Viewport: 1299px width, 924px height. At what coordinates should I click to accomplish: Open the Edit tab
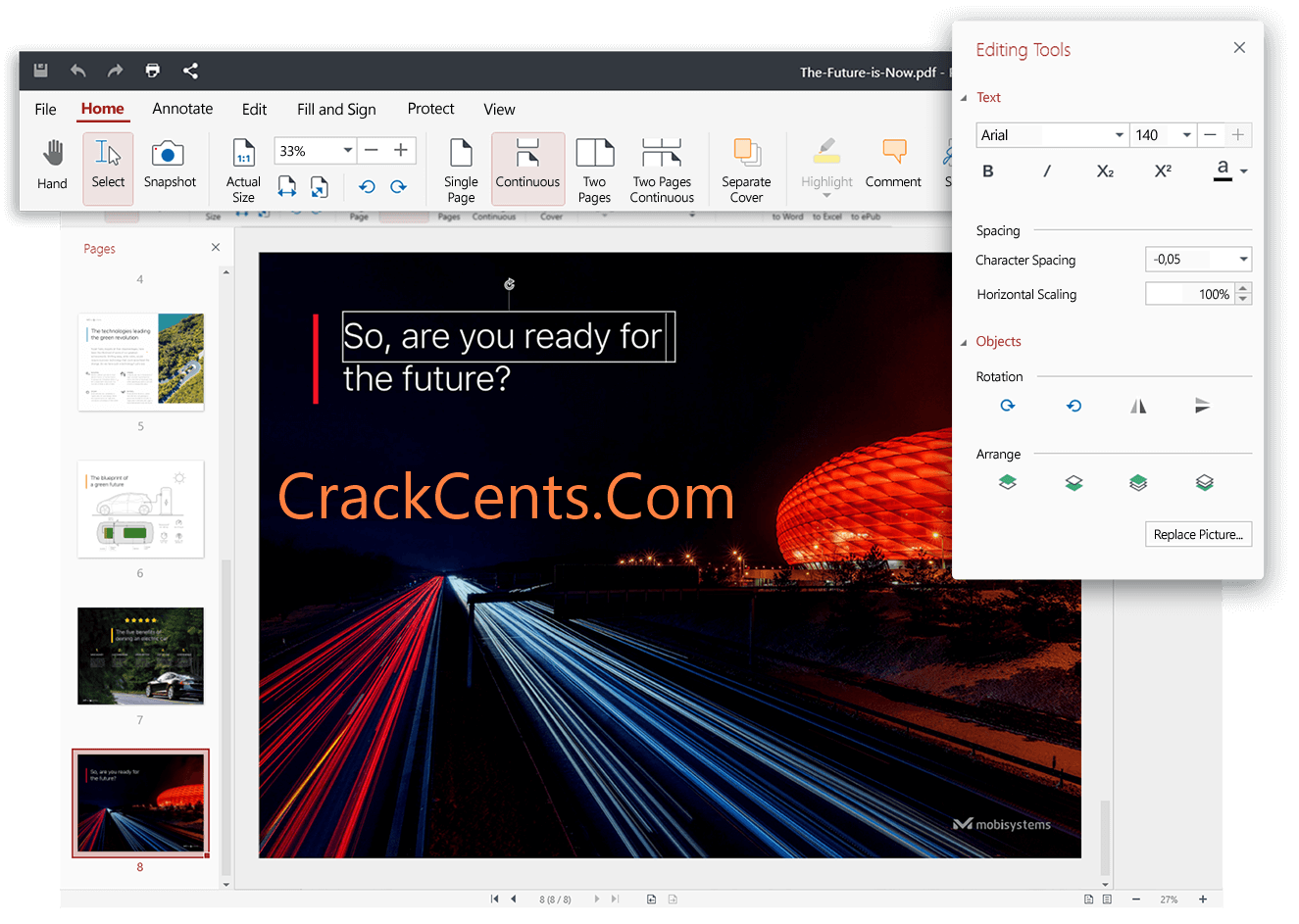(255, 109)
